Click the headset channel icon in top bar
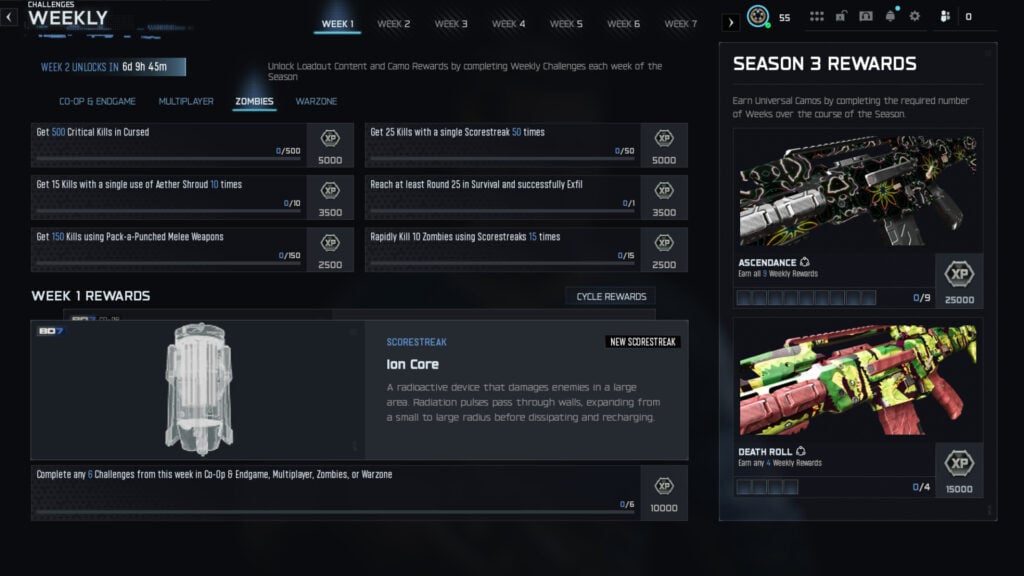Image resolution: width=1024 pixels, height=576 pixels. pyautogui.click(x=865, y=16)
